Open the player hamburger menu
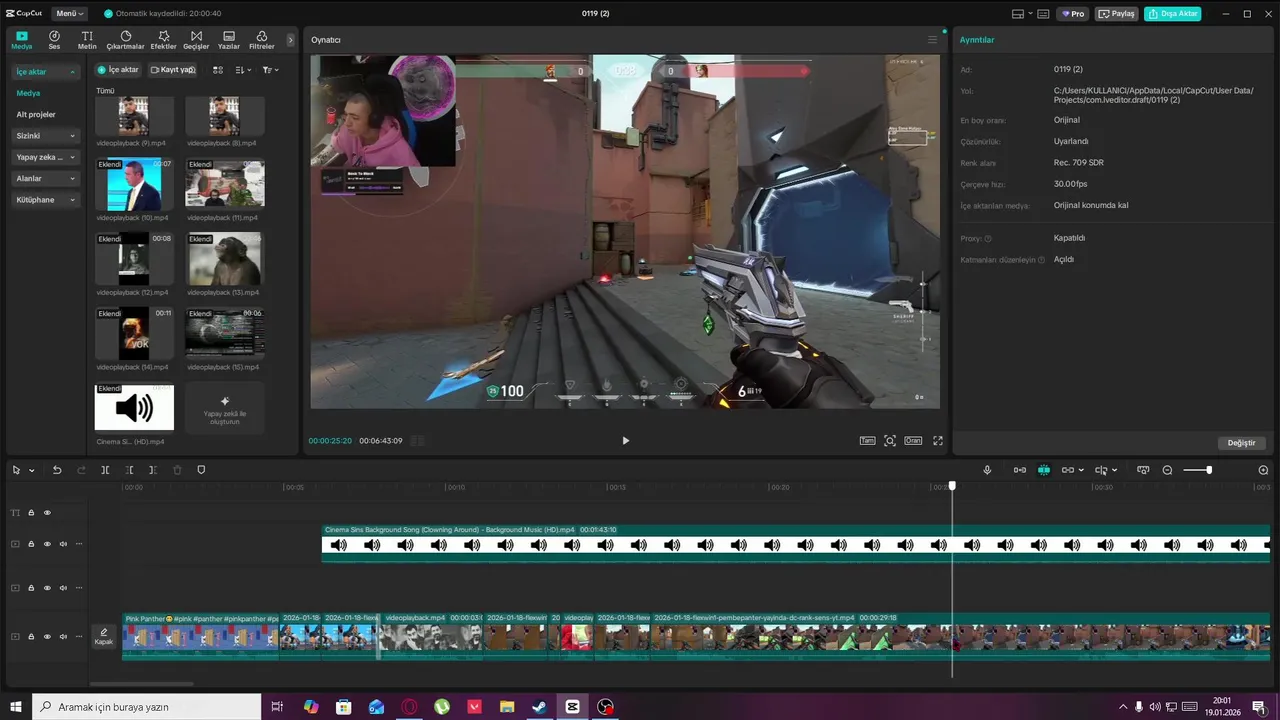 (x=932, y=40)
